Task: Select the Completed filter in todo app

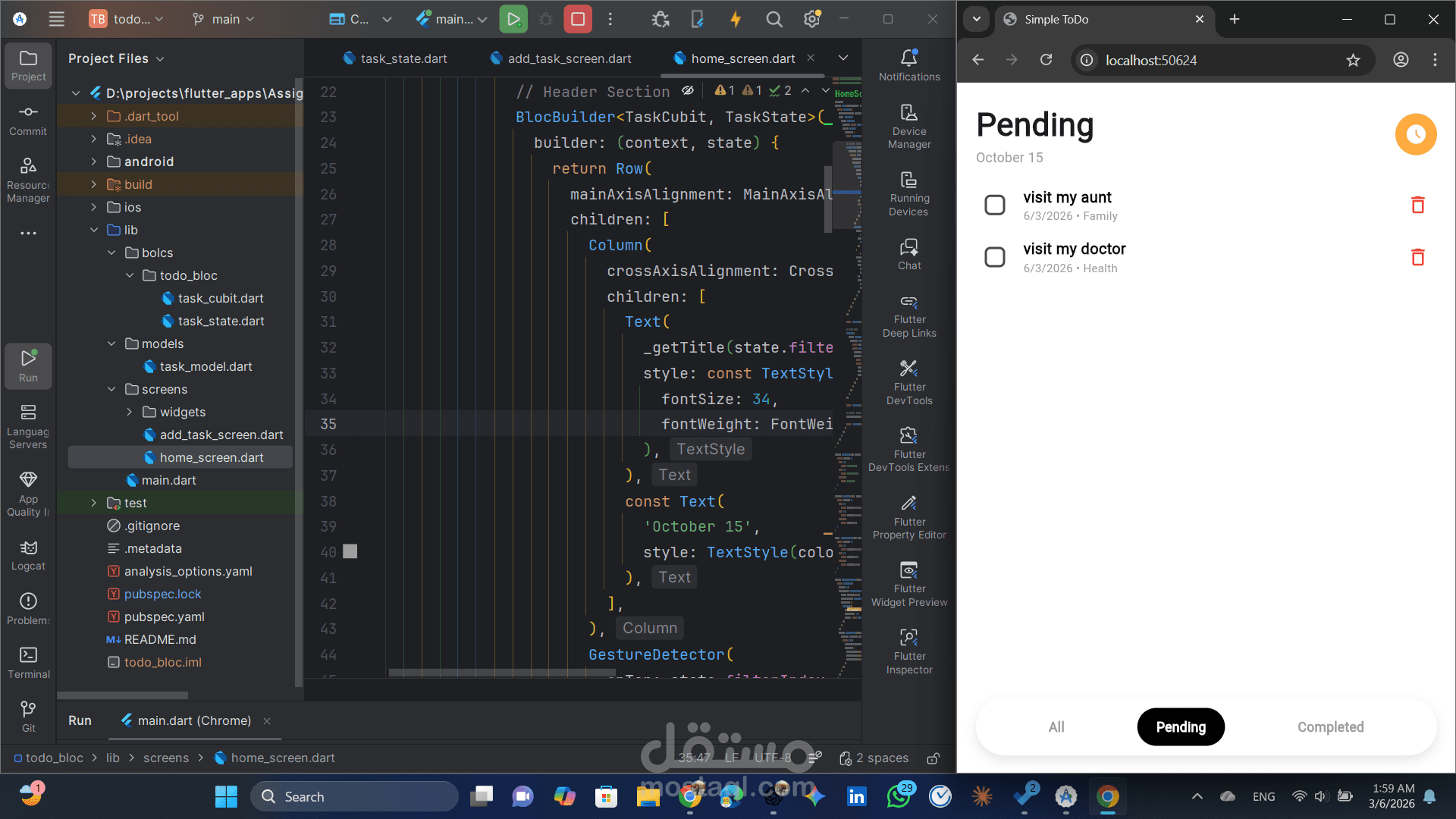Action: (x=1330, y=726)
